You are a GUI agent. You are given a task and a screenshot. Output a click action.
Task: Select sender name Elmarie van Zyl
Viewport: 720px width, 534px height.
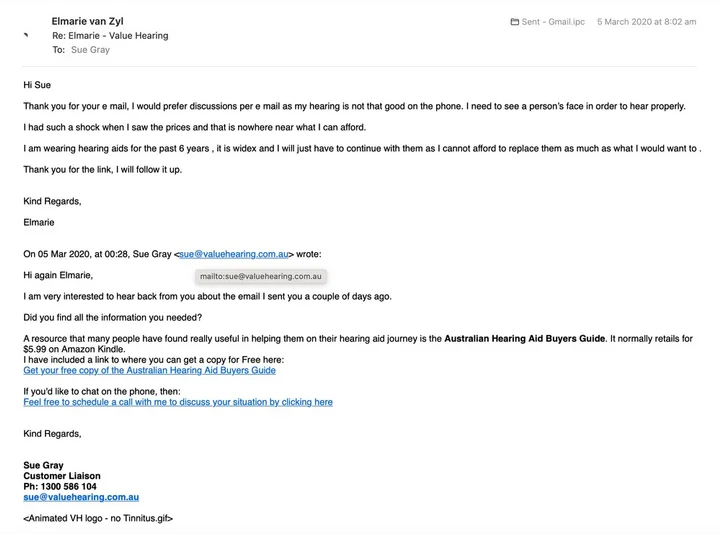(87, 21)
